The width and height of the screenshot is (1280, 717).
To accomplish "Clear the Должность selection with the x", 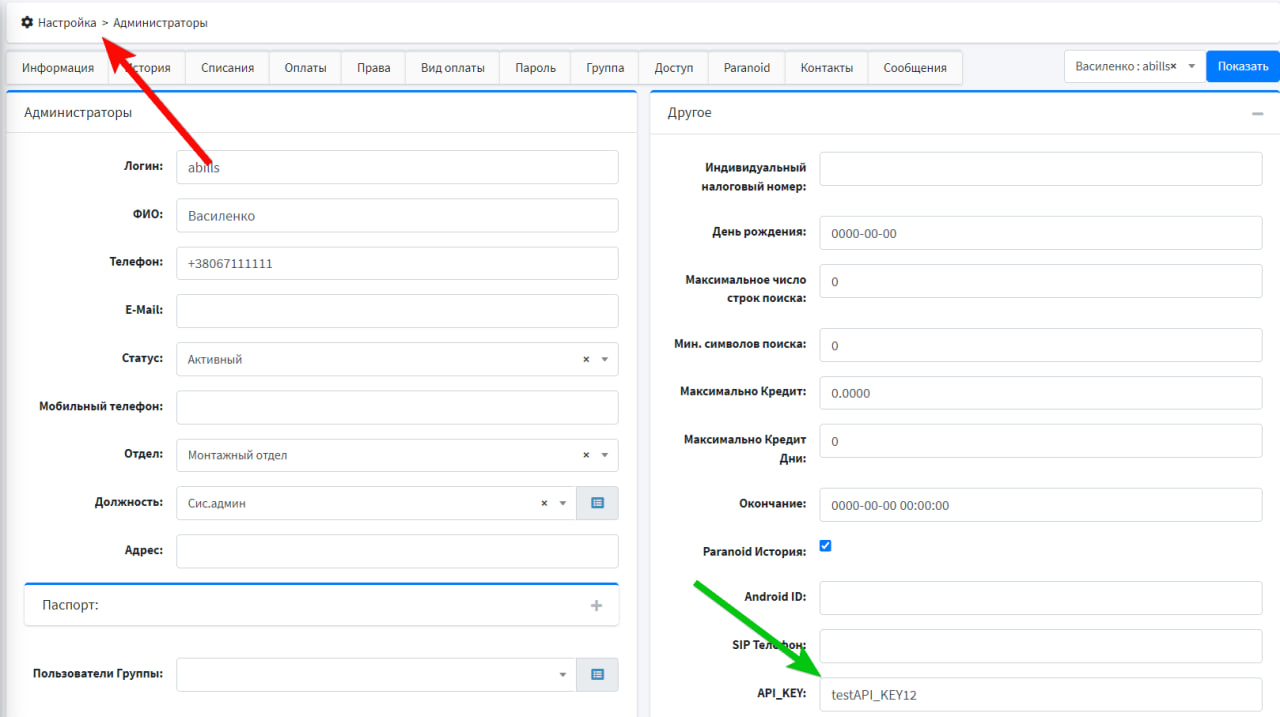I will point(544,503).
